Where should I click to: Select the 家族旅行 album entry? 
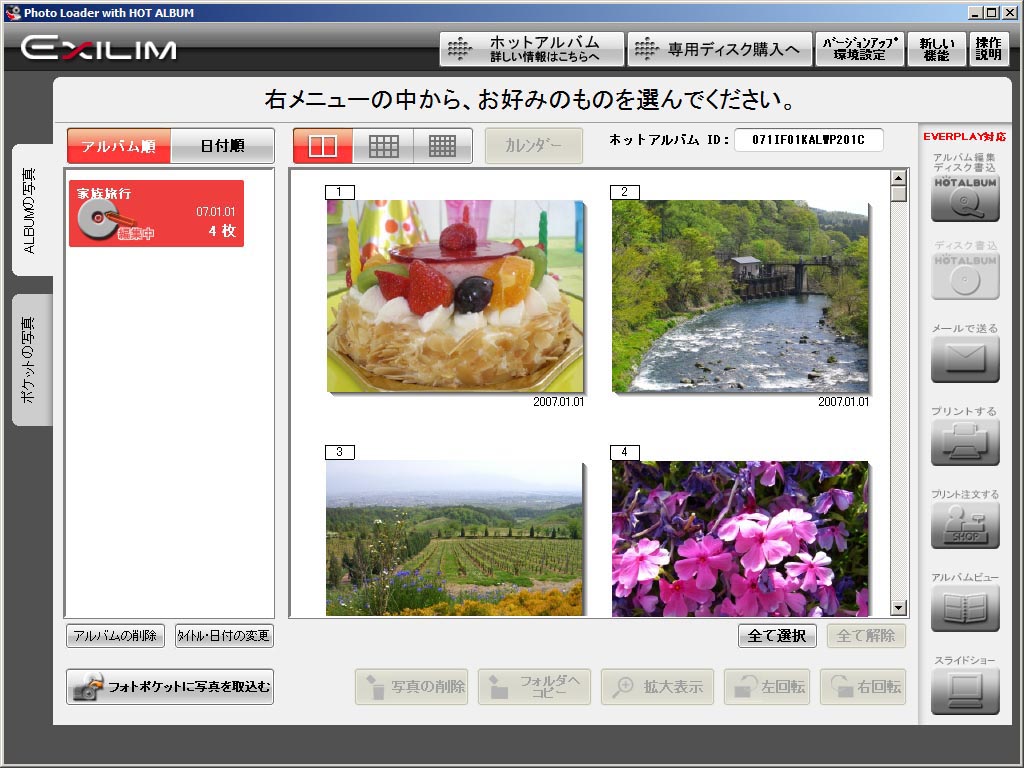click(155, 212)
